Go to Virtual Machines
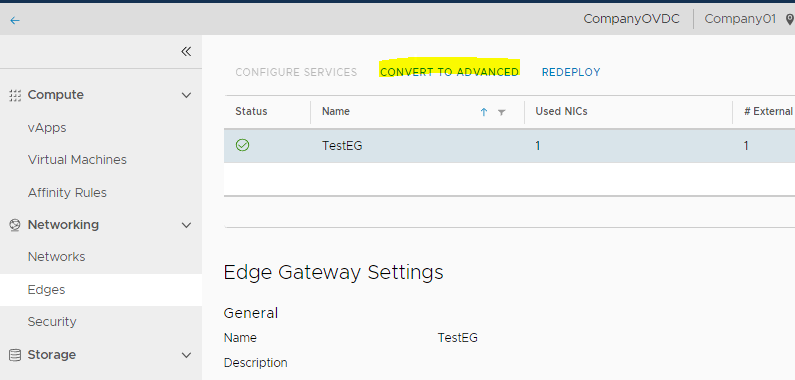795x380 pixels. tap(77, 160)
